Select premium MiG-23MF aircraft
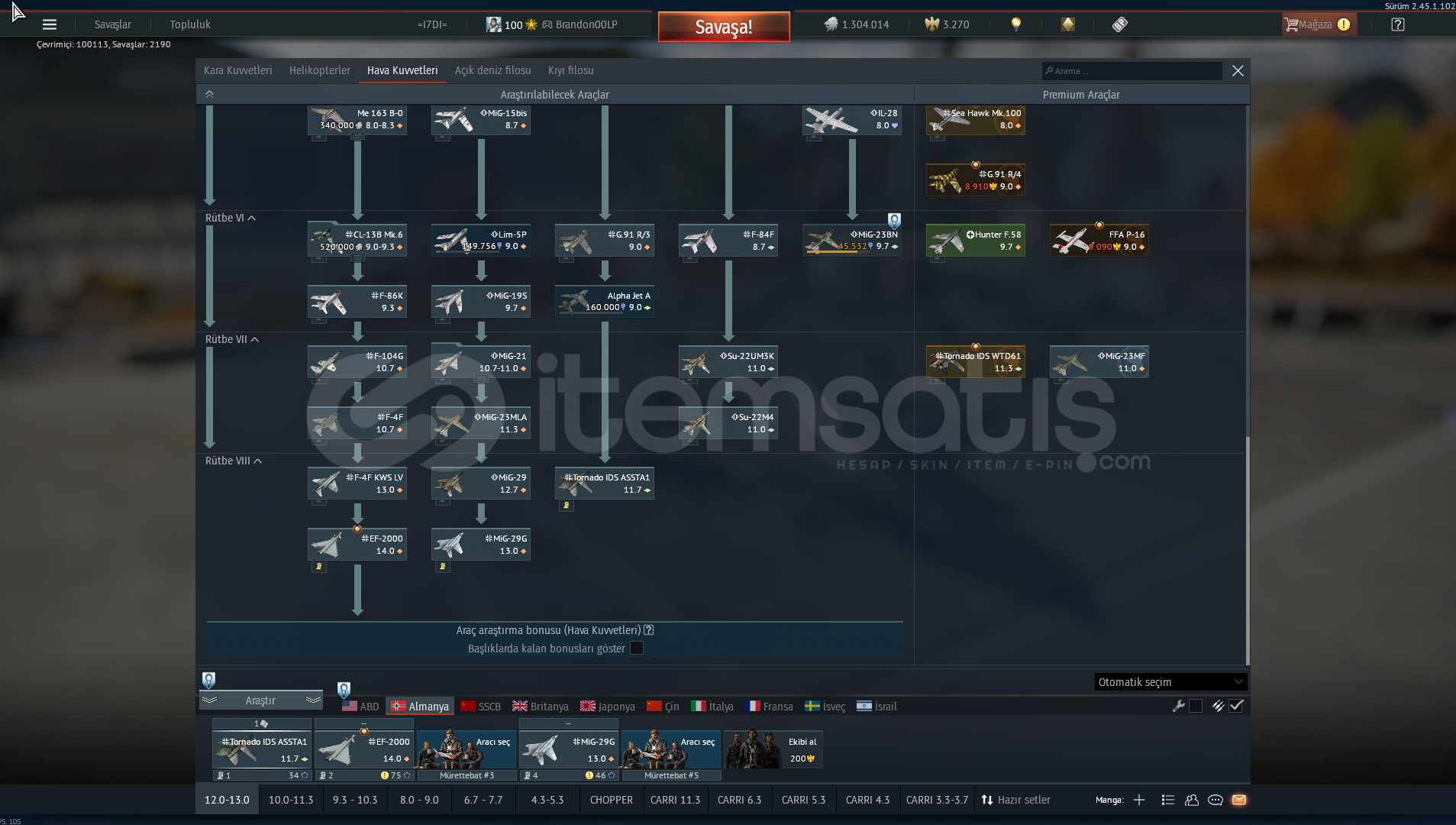 [x=1099, y=362]
